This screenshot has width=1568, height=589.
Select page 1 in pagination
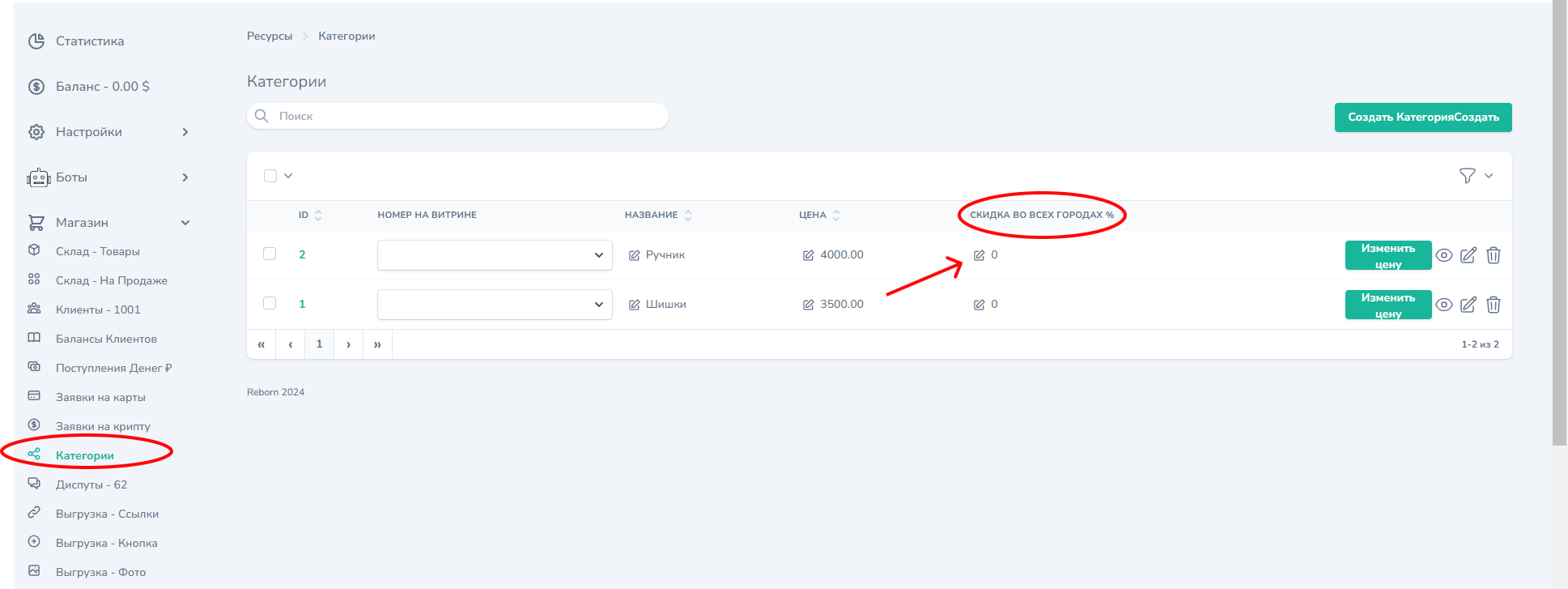point(319,344)
